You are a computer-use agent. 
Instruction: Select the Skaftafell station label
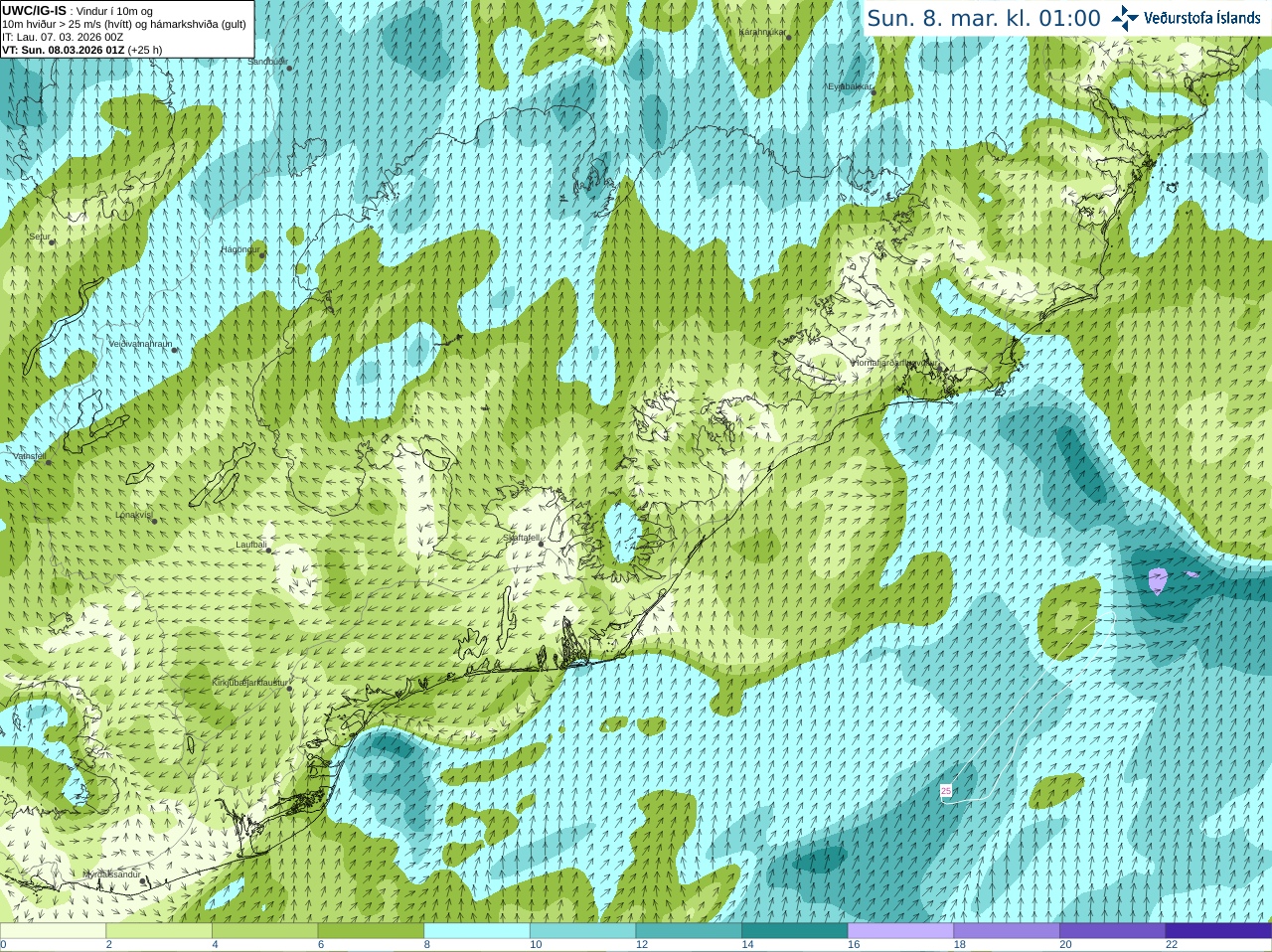pyautogui.click(x=521, y=538)
